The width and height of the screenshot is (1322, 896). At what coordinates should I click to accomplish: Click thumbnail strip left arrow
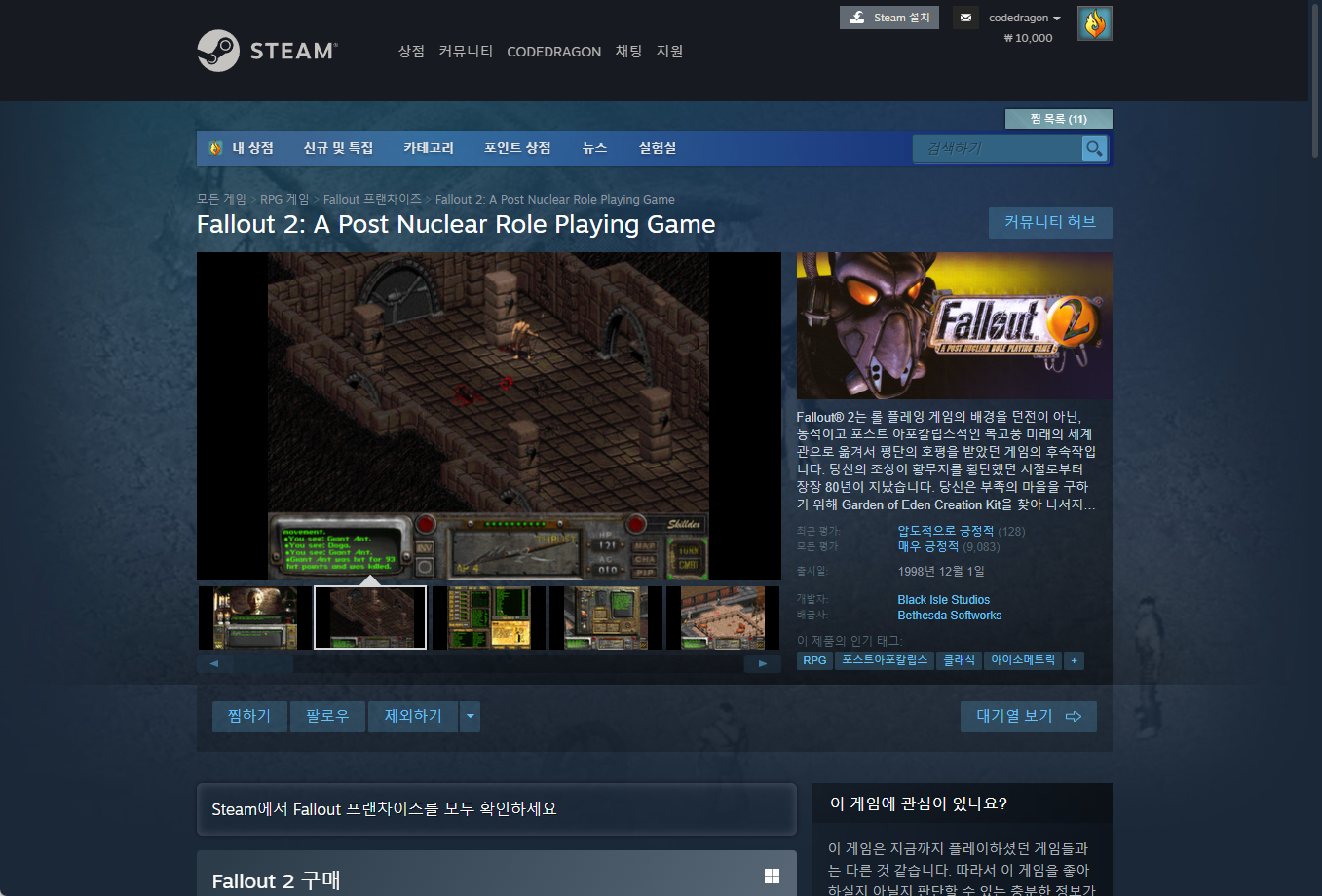click(214, 663)
